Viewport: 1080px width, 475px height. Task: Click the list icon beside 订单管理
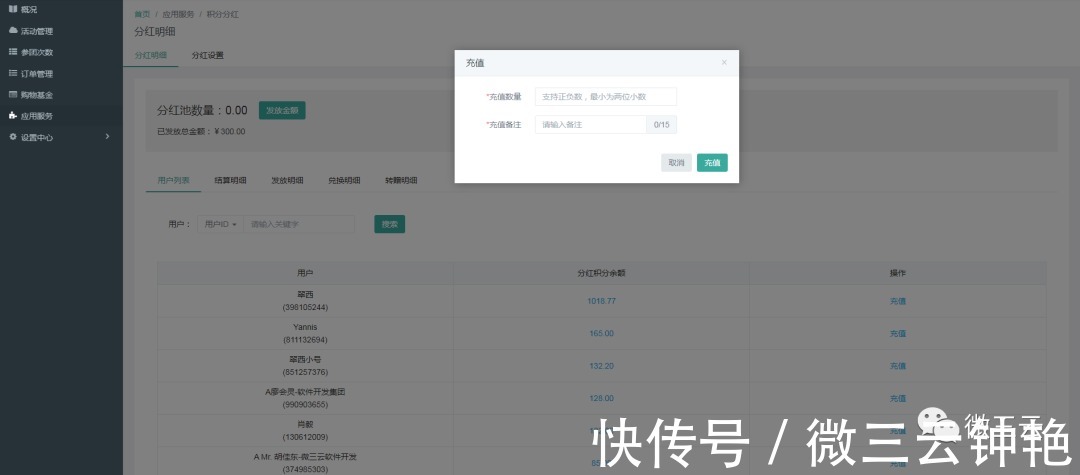[12, 73]
